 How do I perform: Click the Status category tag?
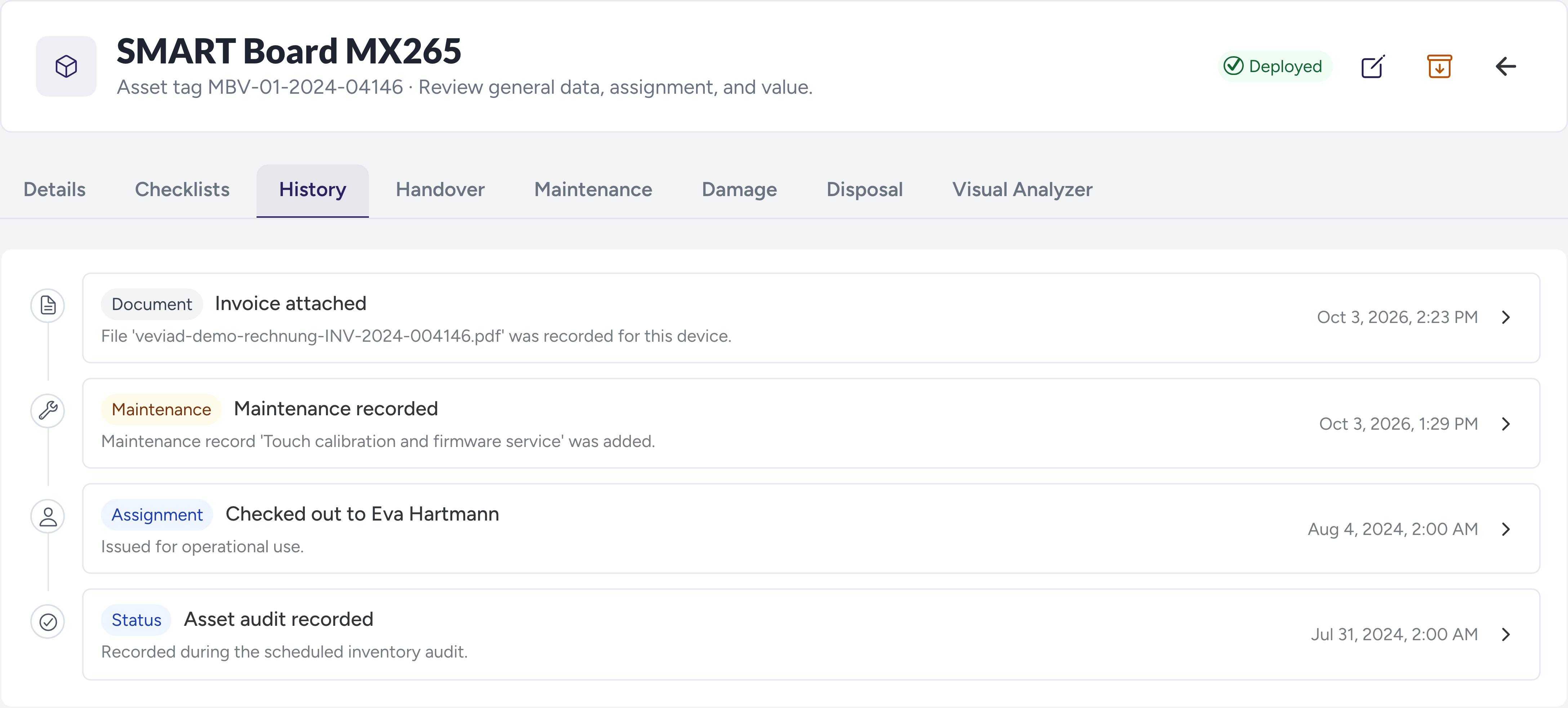136,620
